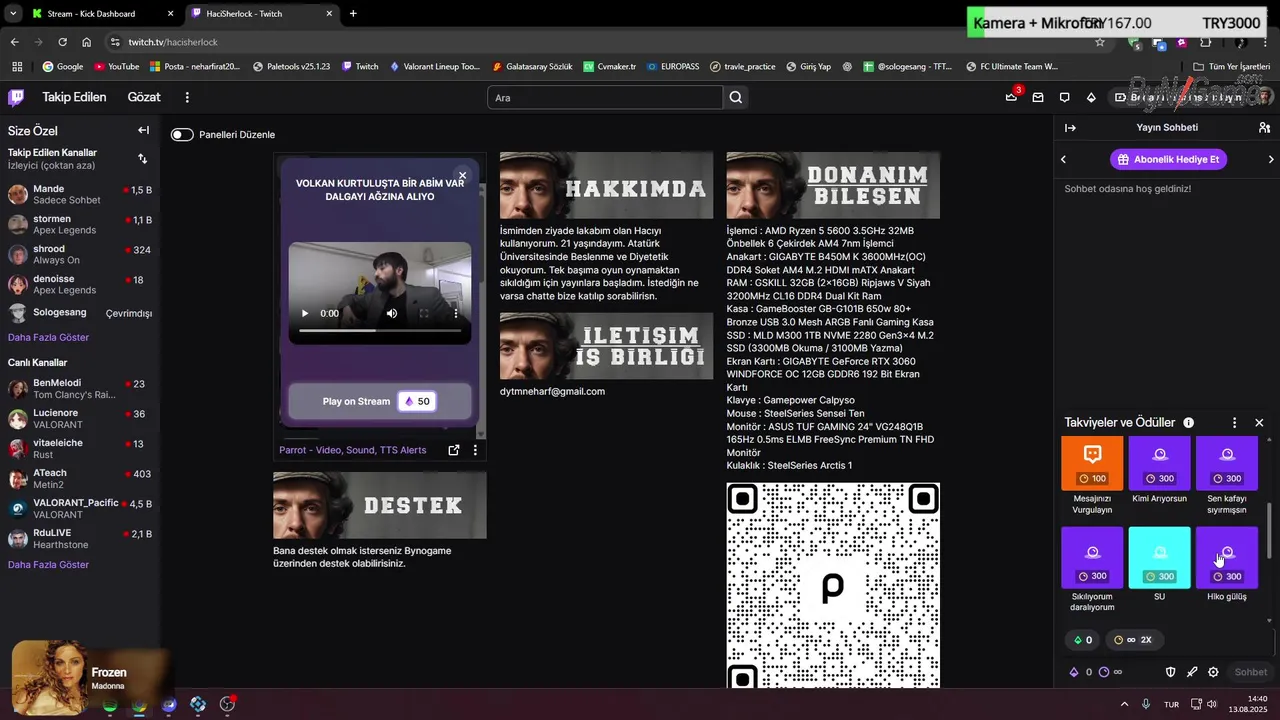Open the whispers chat bubble icon
The width and height of the screenshot is (1280, 720).
coord(1064,97)
